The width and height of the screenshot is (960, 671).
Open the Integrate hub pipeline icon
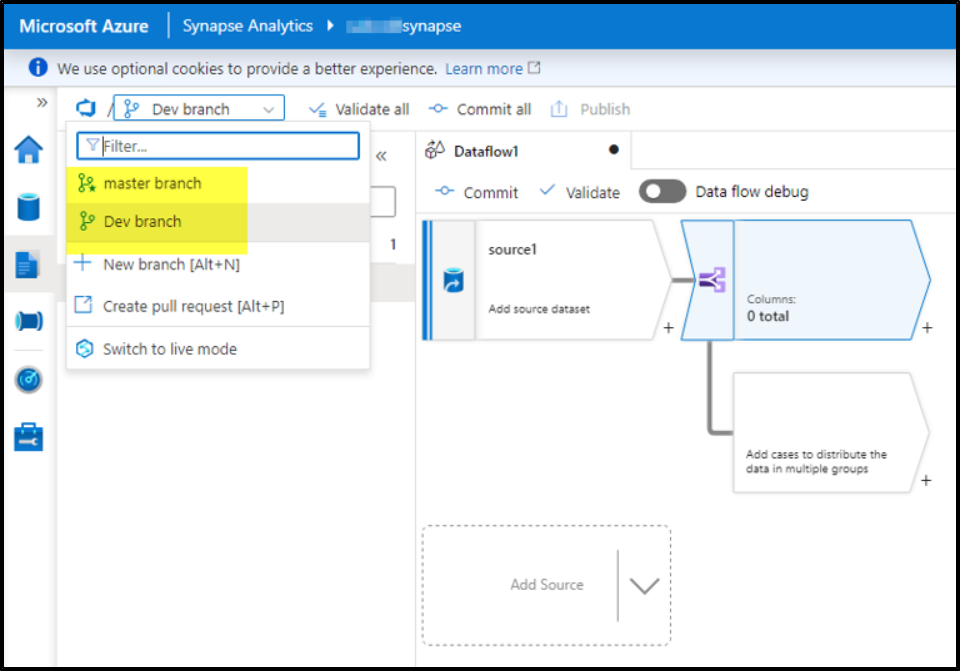click(x=28, y=321)
